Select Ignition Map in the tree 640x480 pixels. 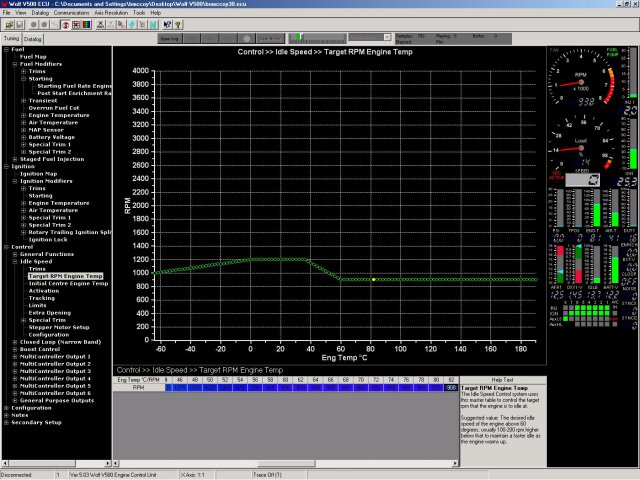pos(38,173)
